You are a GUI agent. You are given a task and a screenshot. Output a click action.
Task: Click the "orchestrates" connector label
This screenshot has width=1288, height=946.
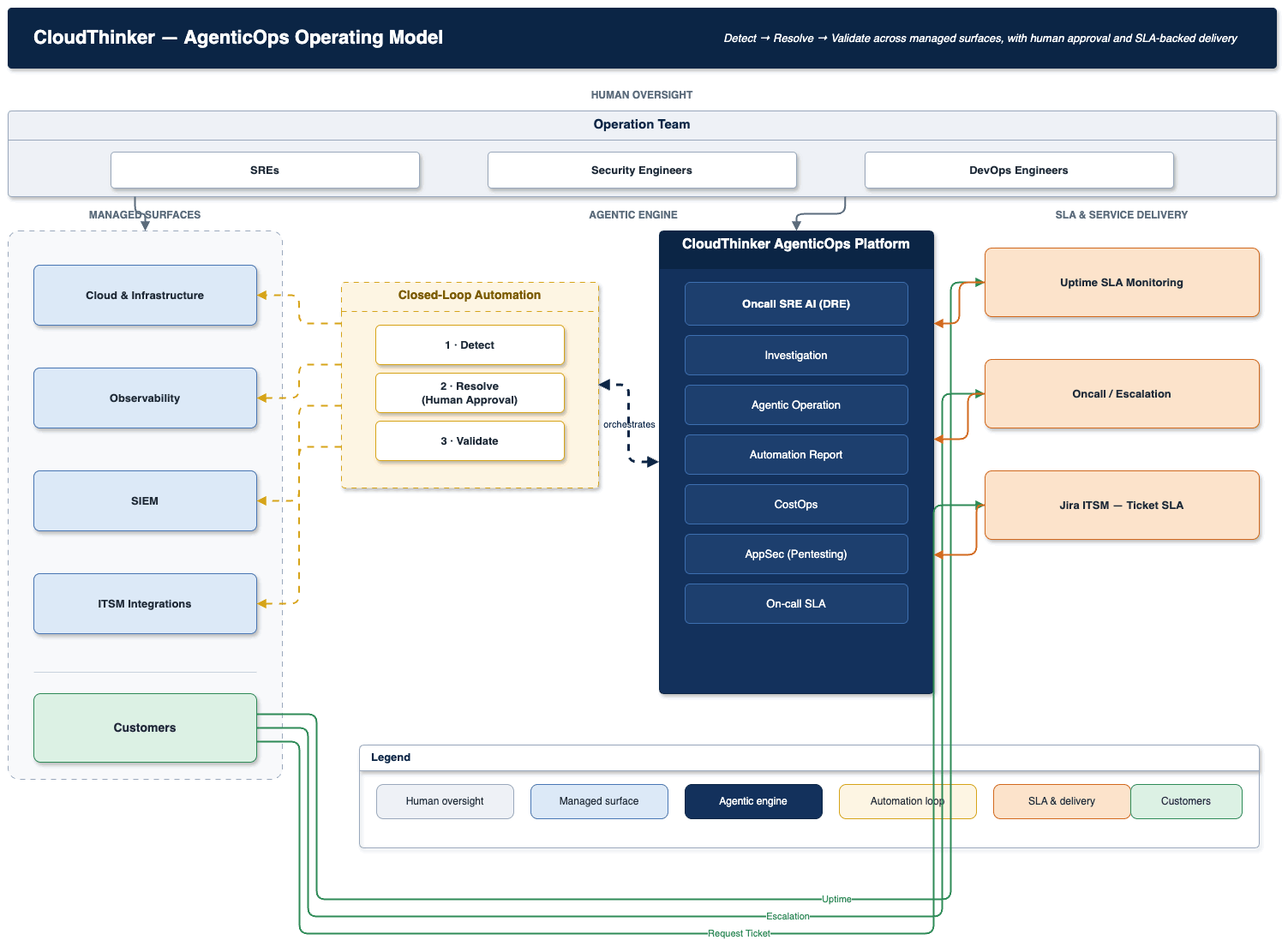click(x=629, y=424)
